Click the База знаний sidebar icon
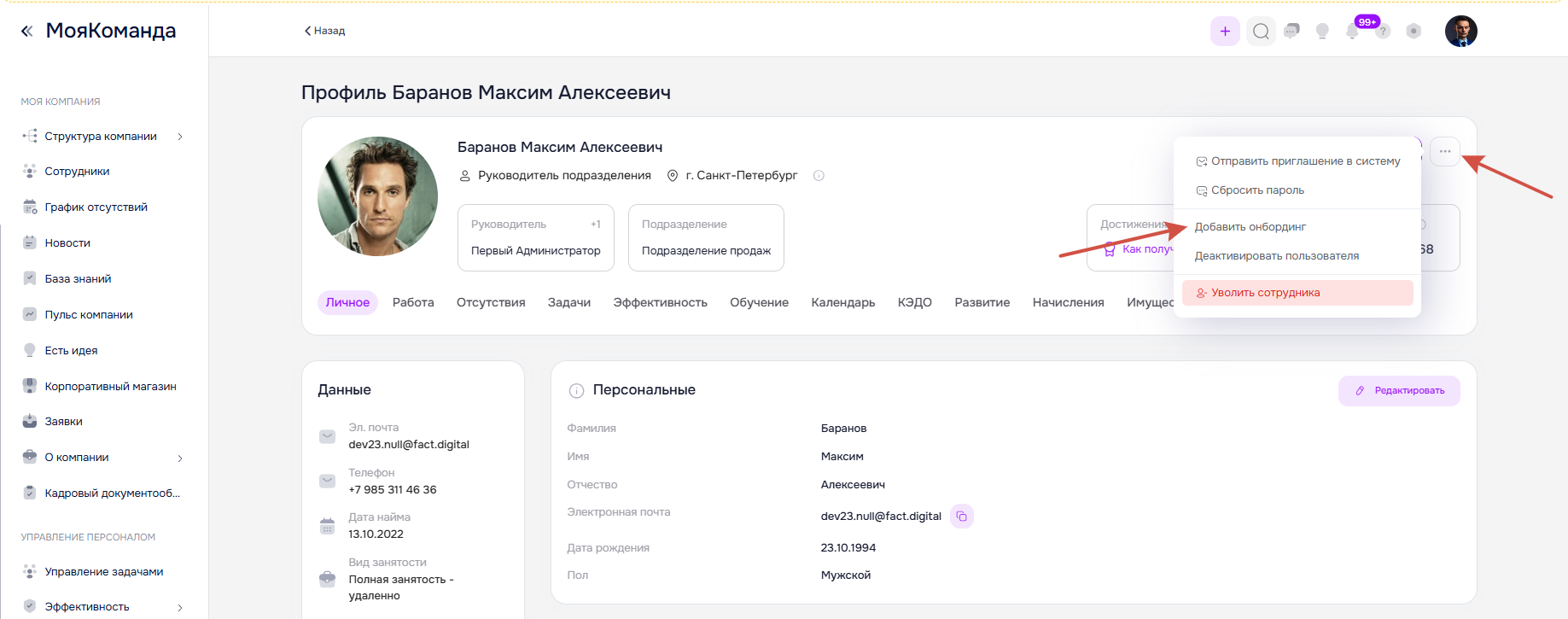The width and height of the screenshot is (1568, 619). [30, 279]
